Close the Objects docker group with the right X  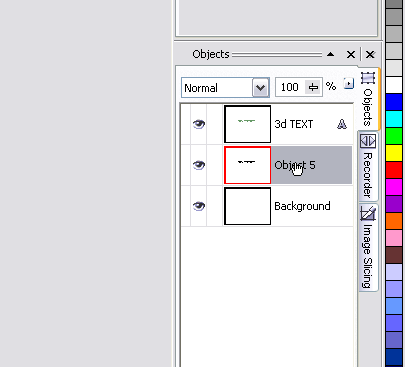tap(370, 54)
